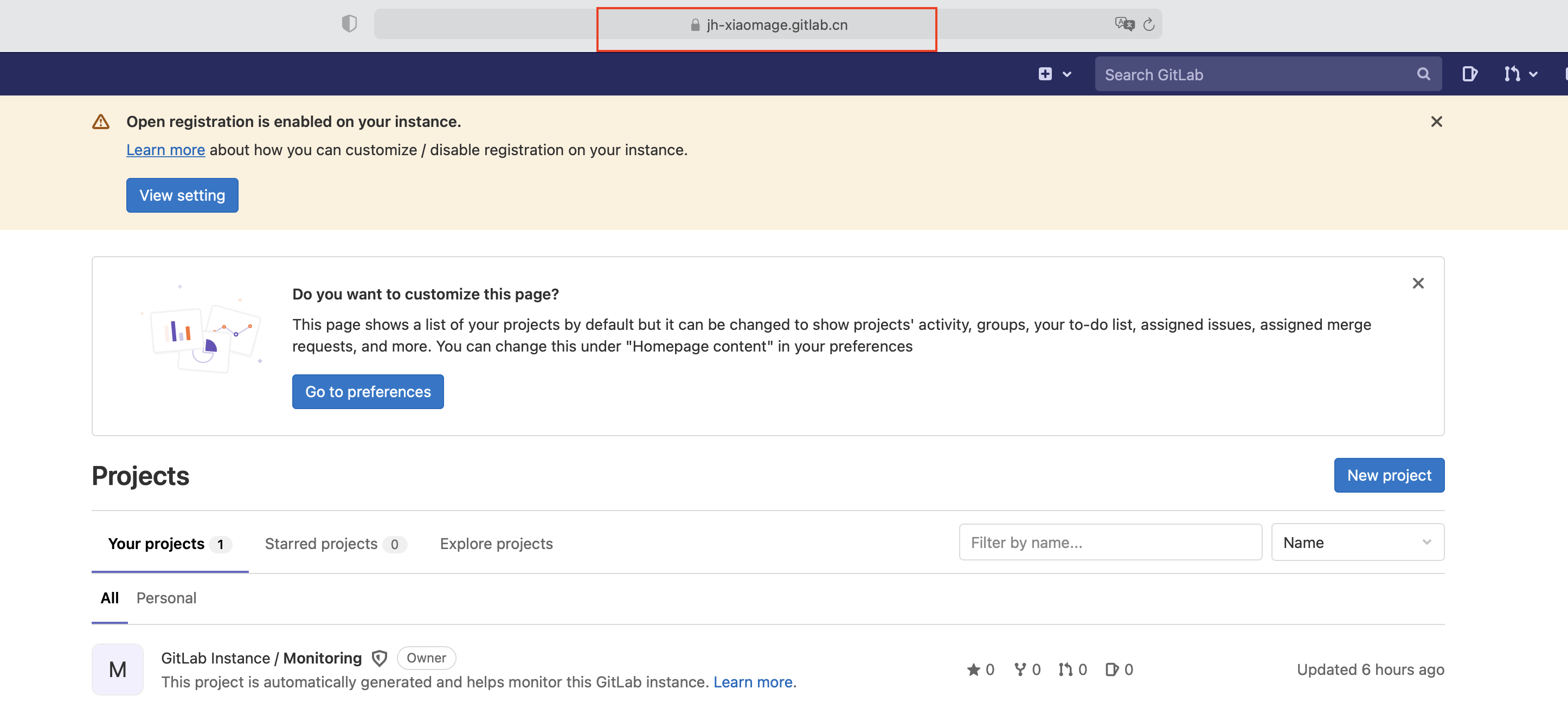Expand the merge requests dropdown chevron

click(1533, 74)
